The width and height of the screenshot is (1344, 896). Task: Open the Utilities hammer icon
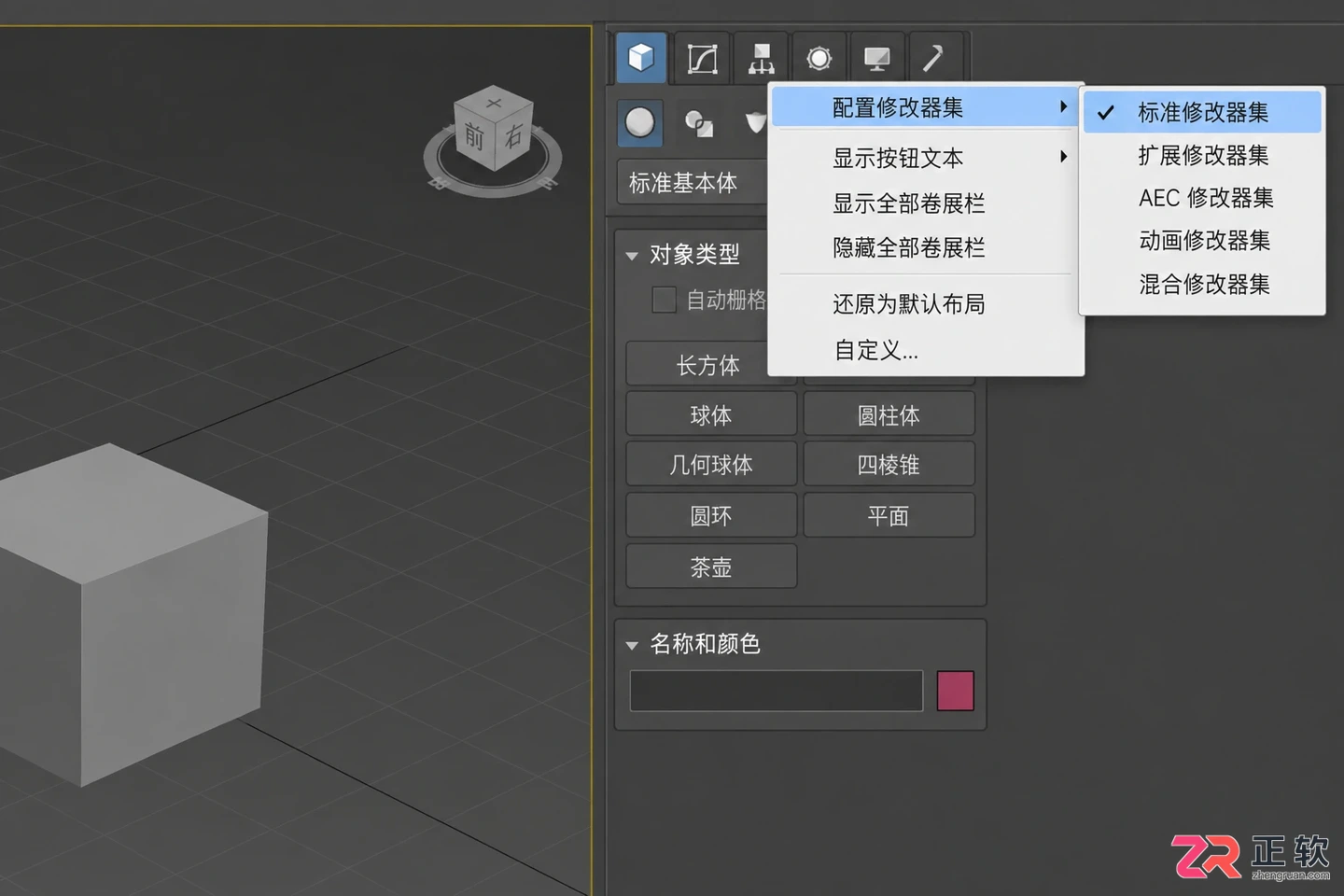pyautogui.click(x=934, y=59)
